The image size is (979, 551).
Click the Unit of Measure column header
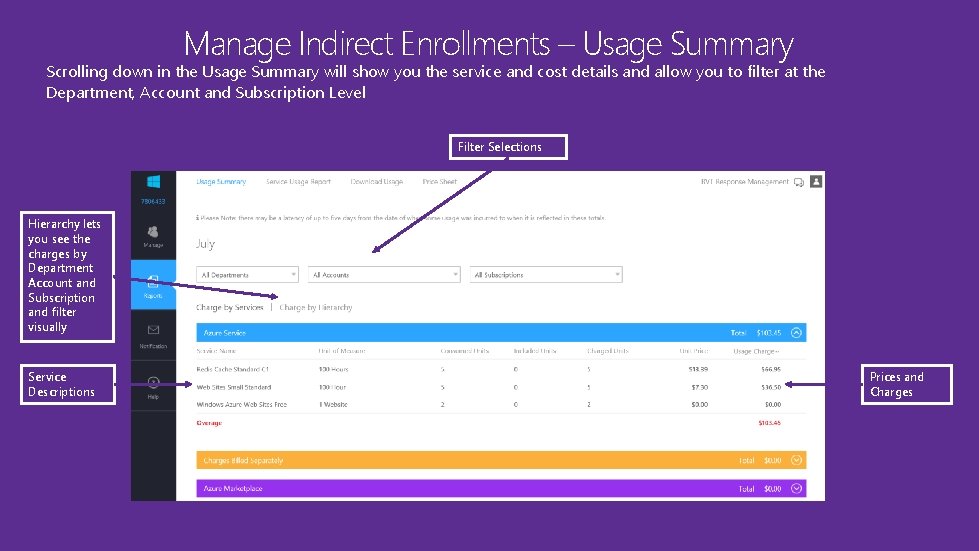[x=342, y=351]
